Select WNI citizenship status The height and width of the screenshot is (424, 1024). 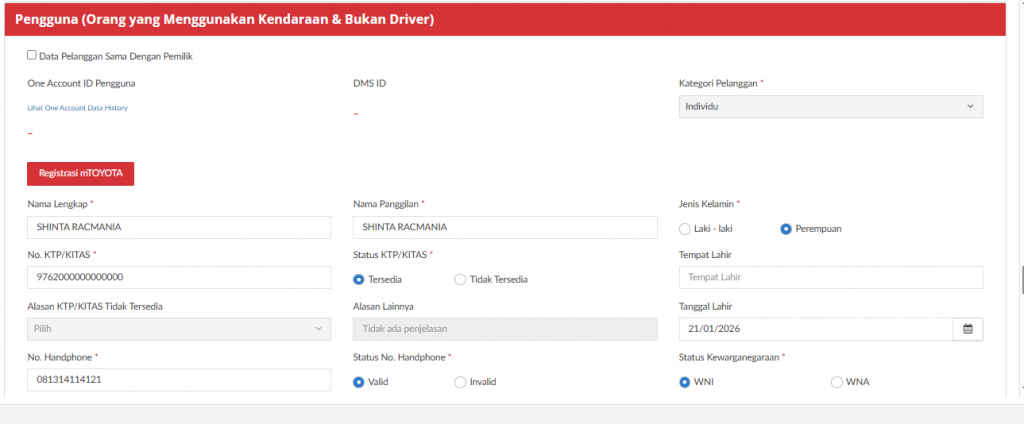click(x=685, y=382)
